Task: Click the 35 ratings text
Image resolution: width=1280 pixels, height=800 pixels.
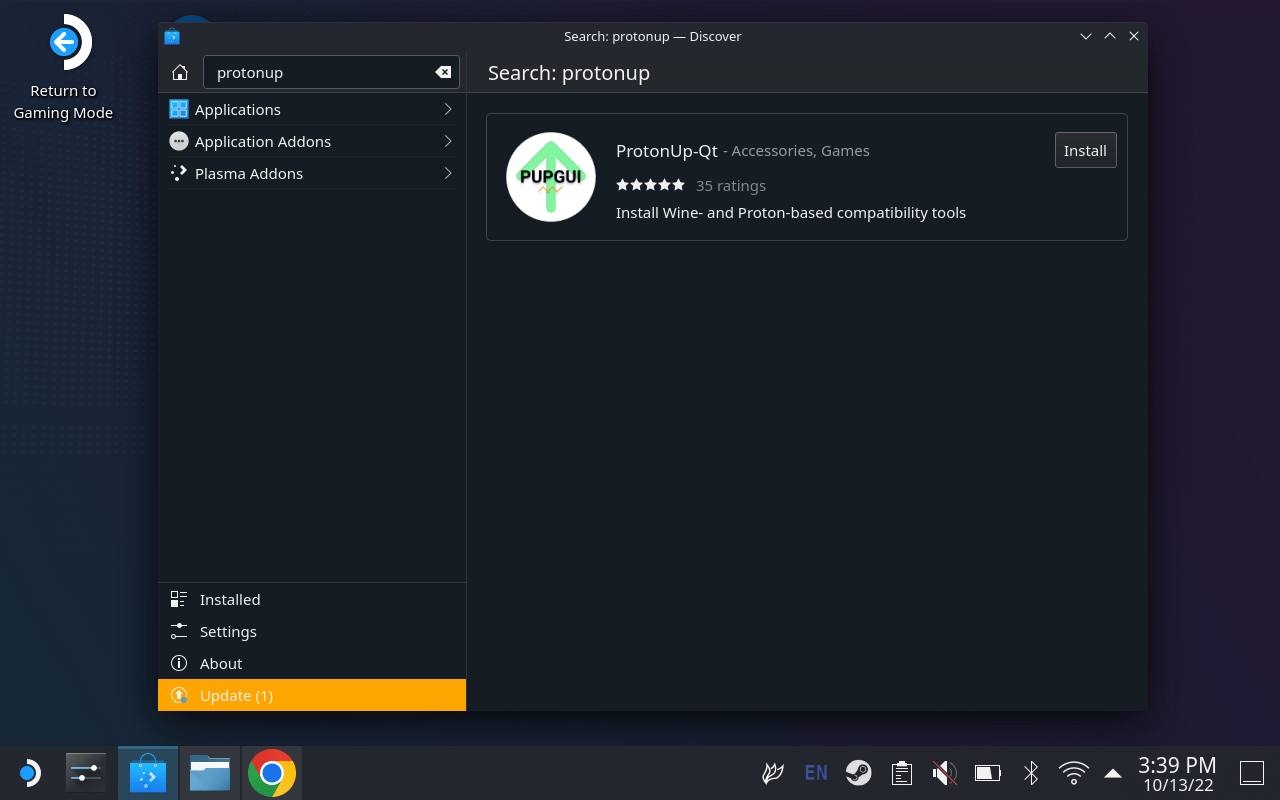Action: coord(731,185)
